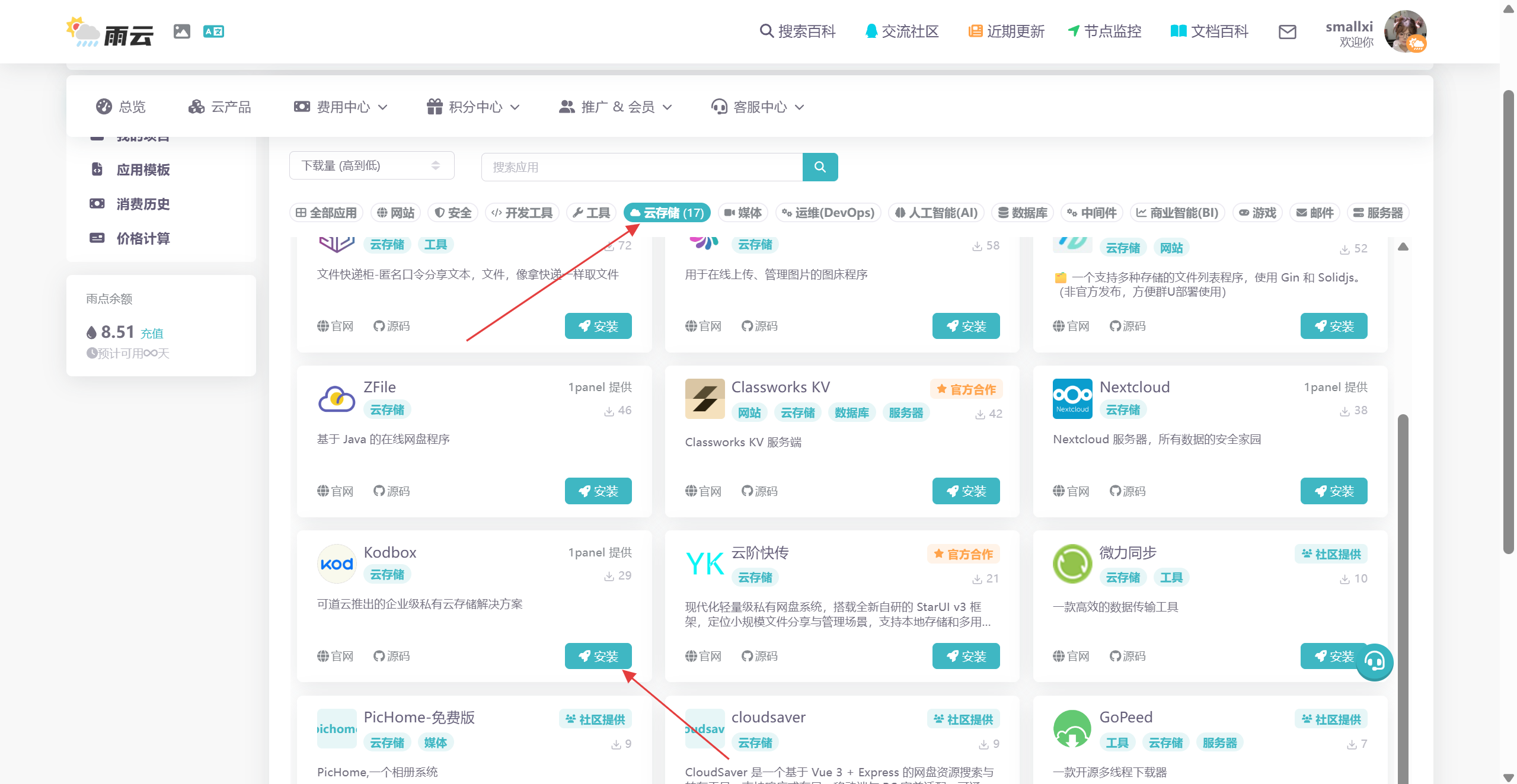The height and width of the screenshot is (784, 1517).
Task: Open the floating customer service headset icon
Action: 1374,661
